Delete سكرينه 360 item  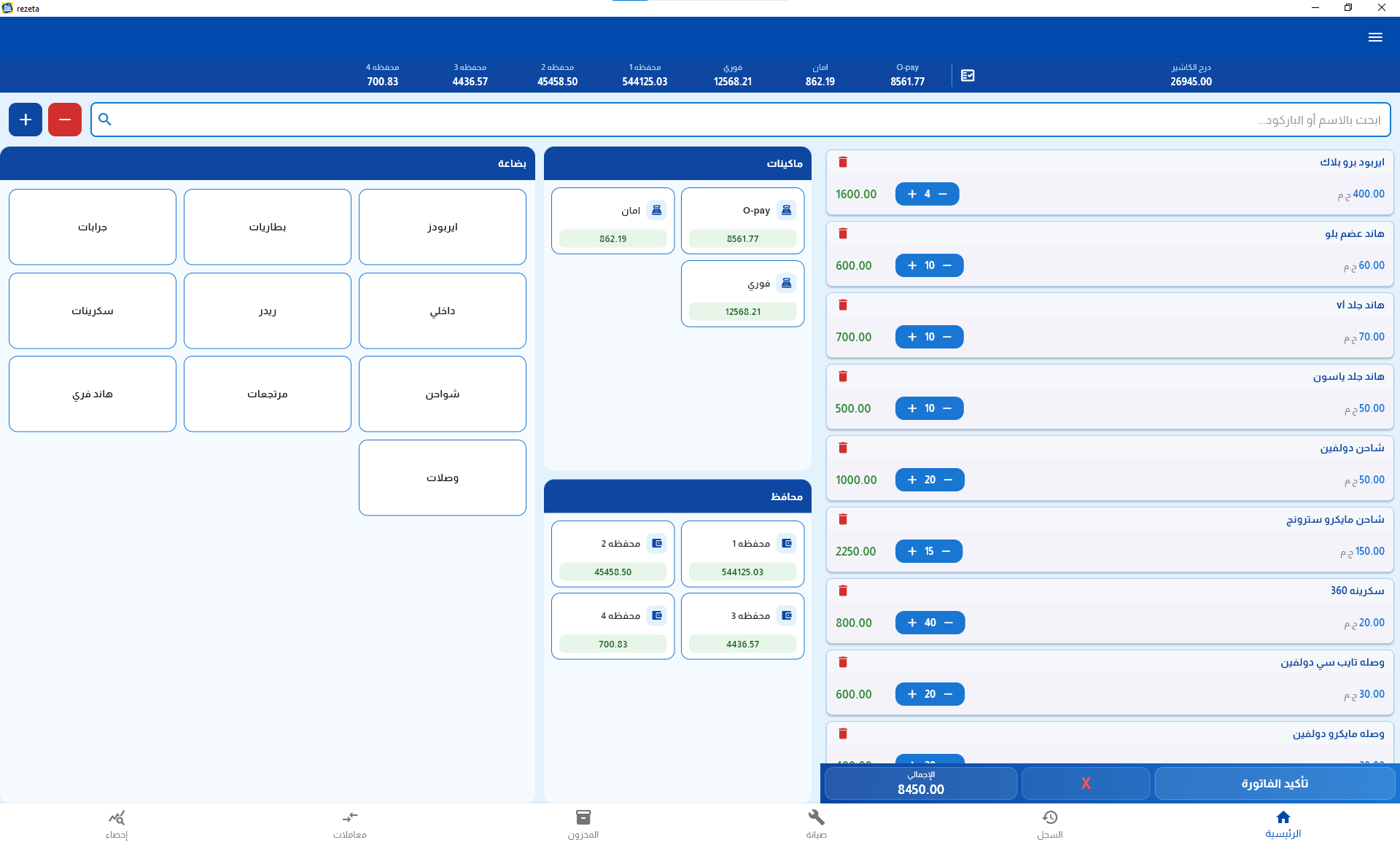coord(843,591)
